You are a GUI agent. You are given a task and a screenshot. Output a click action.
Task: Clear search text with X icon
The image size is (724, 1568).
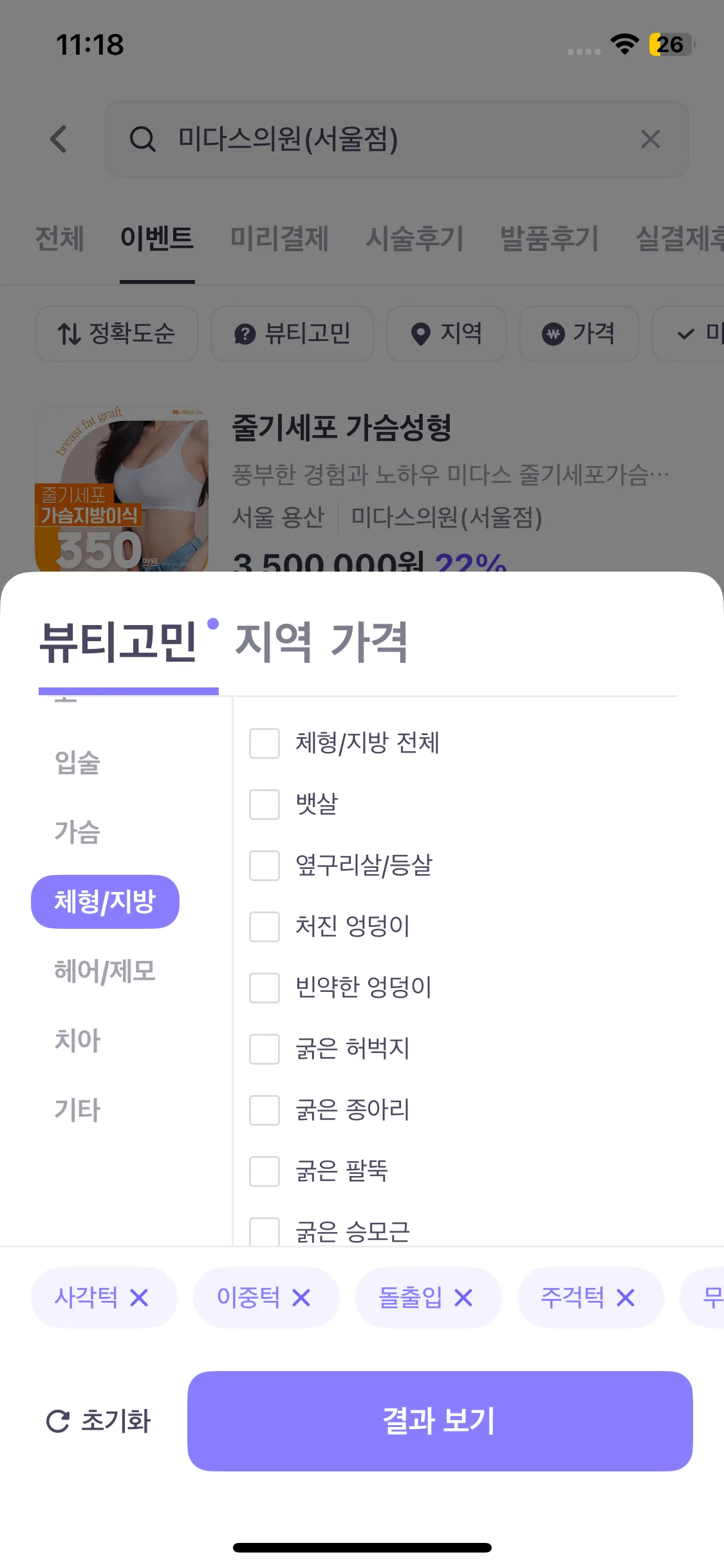[650, 139]
